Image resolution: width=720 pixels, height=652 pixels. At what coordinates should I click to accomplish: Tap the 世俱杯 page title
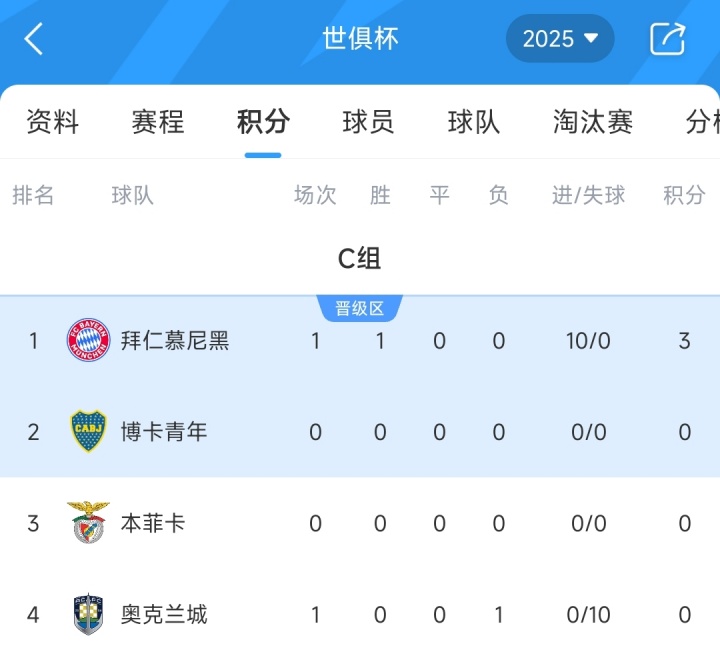coord(360,39)
